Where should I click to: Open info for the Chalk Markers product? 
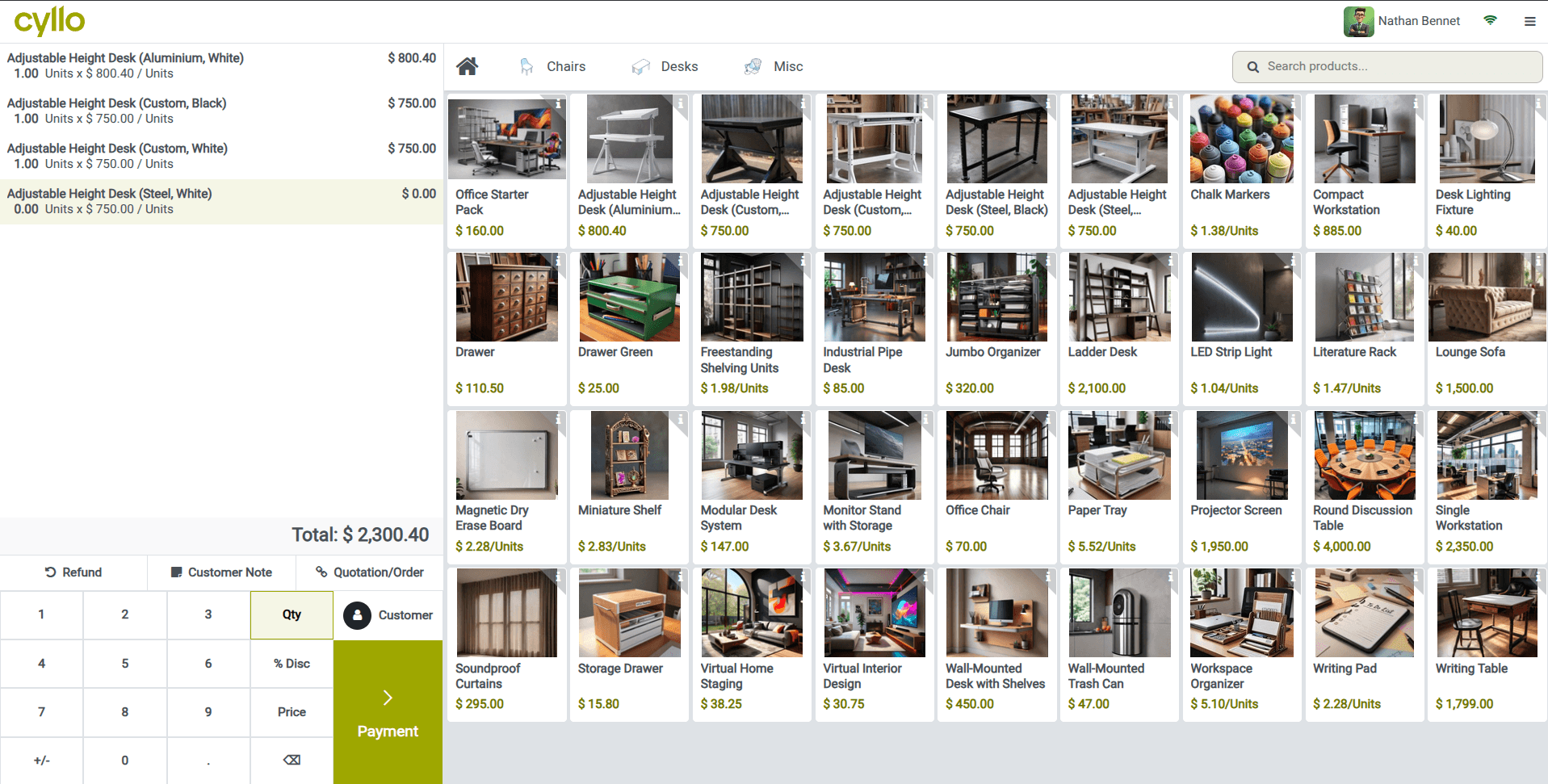point(1292,104)
